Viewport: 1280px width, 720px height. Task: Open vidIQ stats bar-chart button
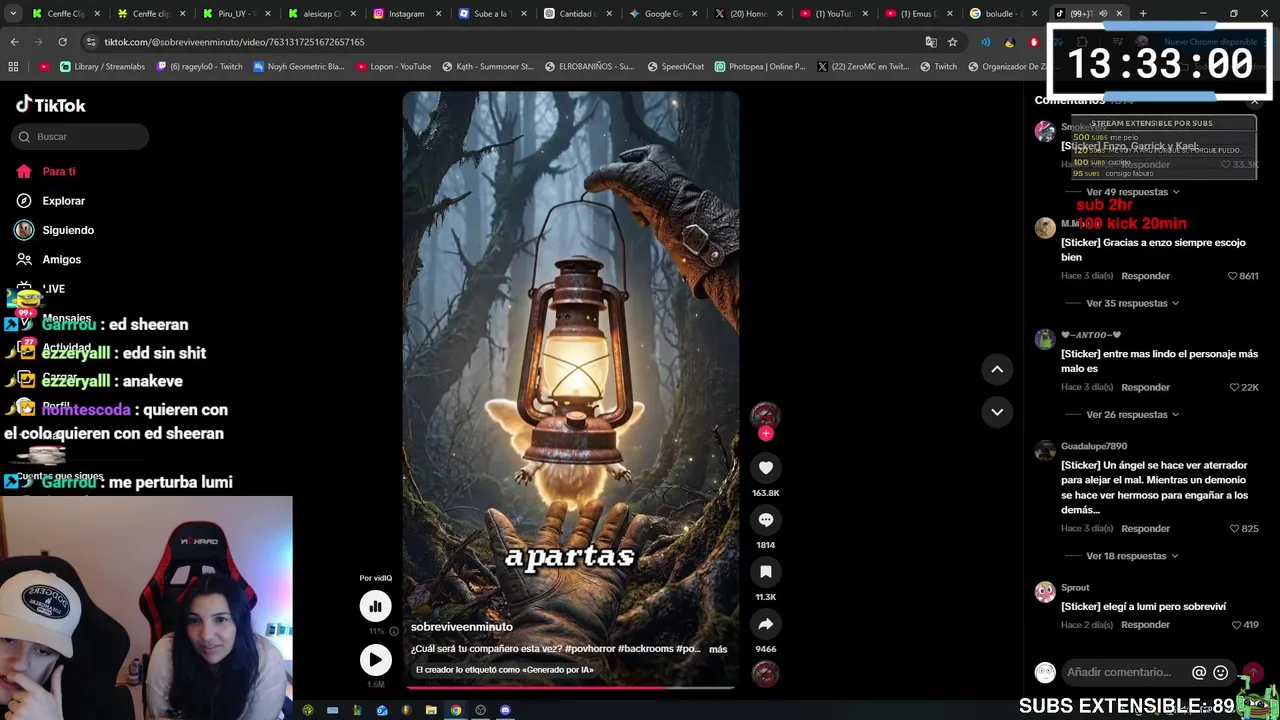(x=376, y=606)
